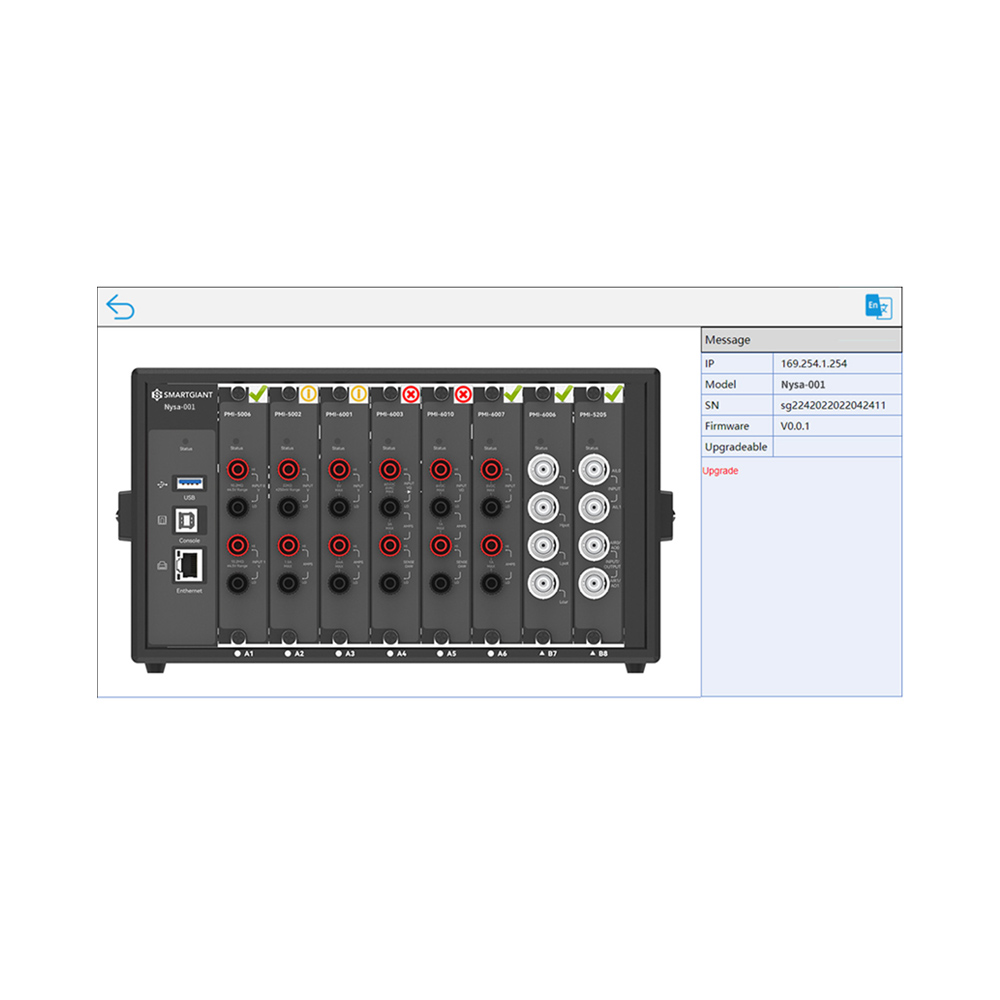The height and width of the screenshot is (1000, 1000).
Task: Click the back arrow in the top left
Action: coord(122,307)
